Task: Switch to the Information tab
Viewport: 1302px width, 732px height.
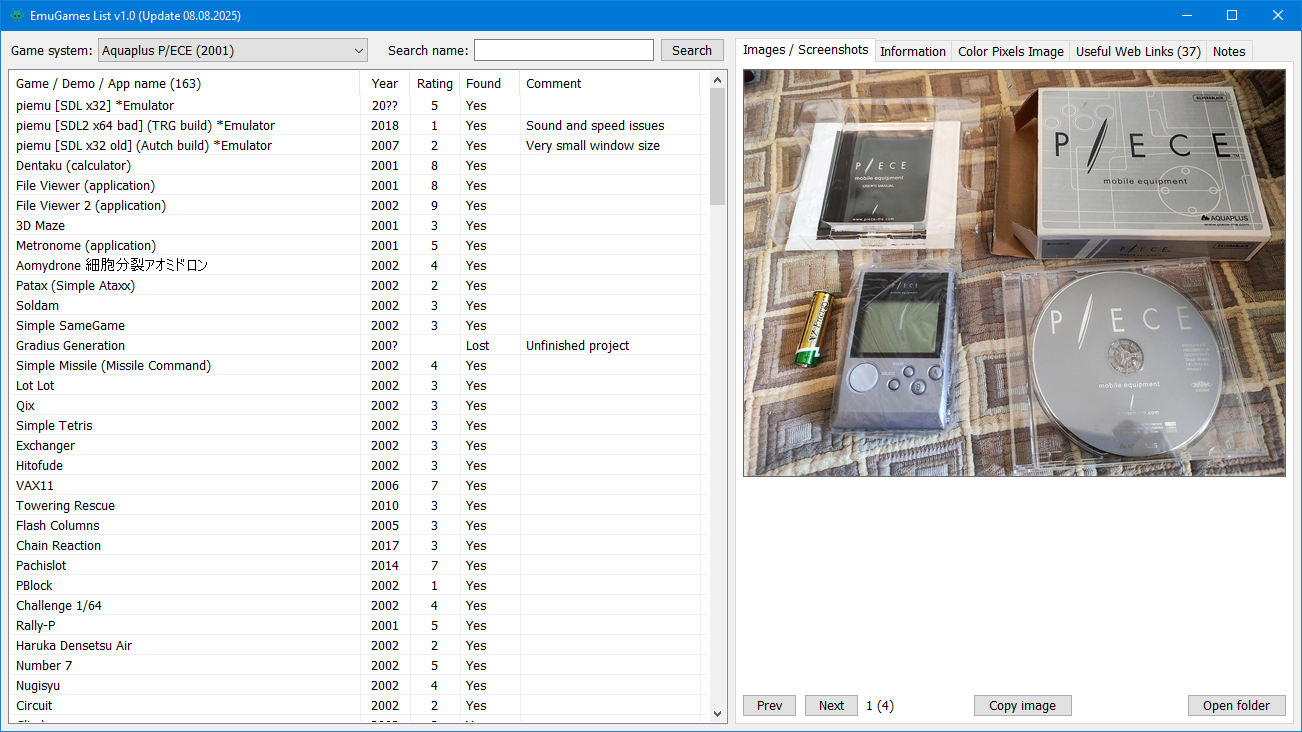Action: click(912, 51)
